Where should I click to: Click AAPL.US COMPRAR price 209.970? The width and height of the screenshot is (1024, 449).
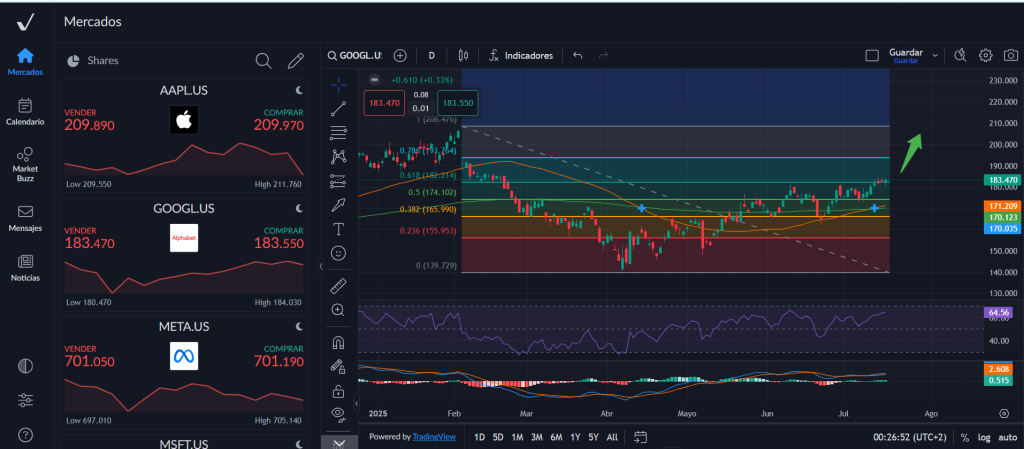279,125
